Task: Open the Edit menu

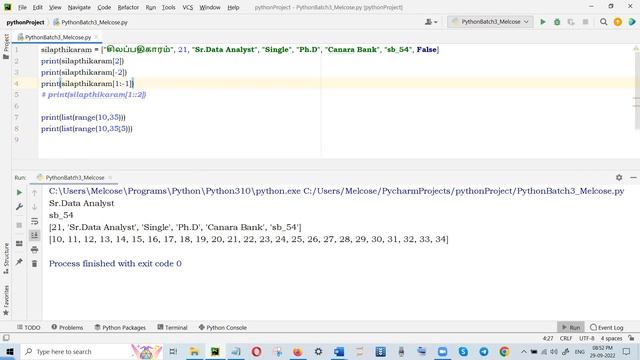Action: [38, 7]
